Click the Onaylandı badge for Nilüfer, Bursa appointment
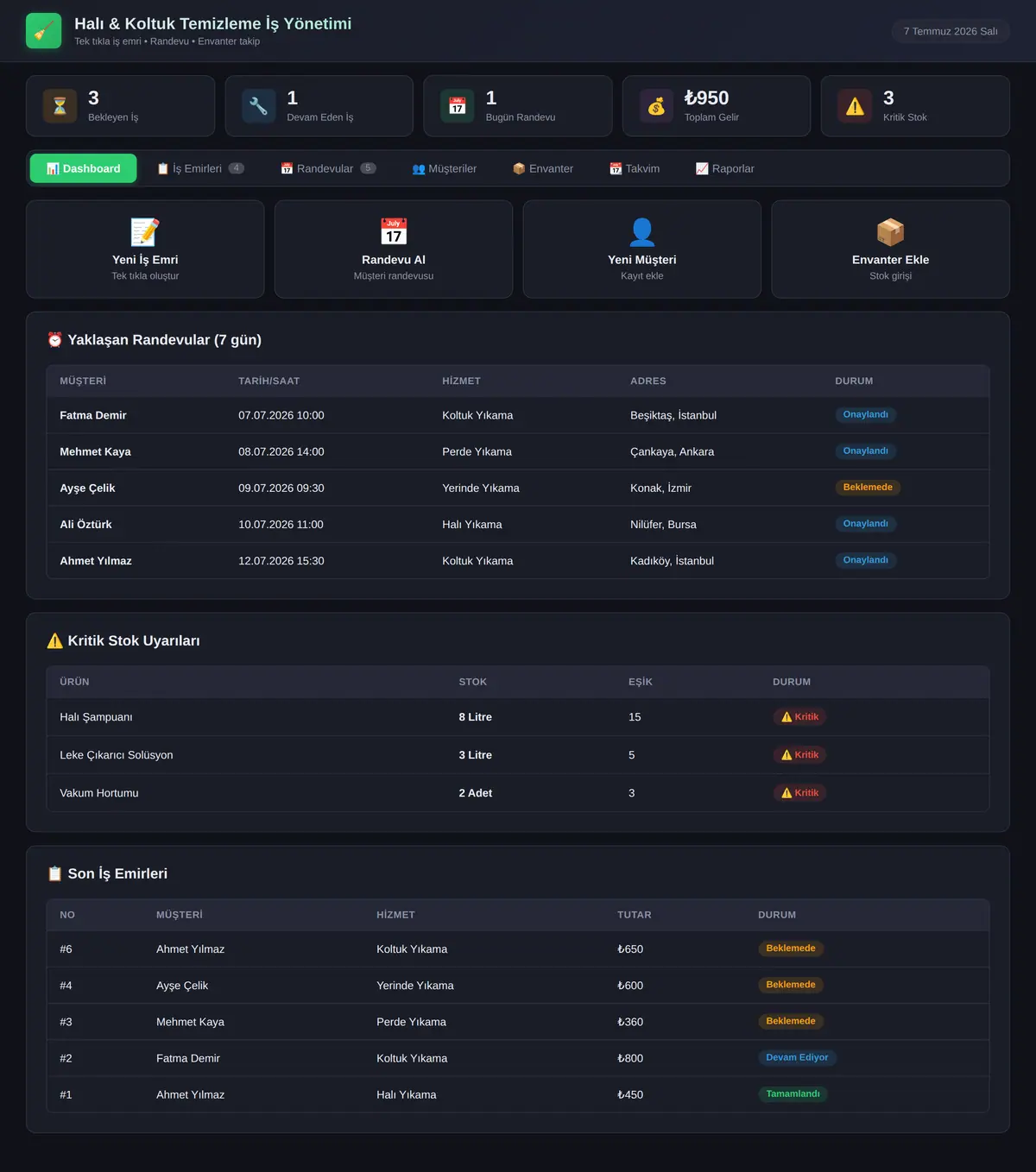 (x=865, y=524)
